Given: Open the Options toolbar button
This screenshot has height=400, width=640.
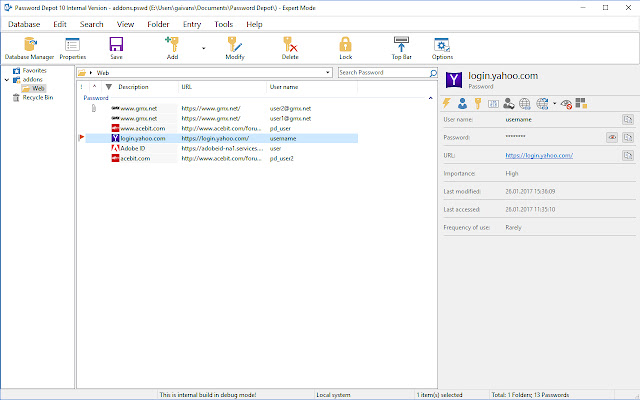Looking at the screenshot, I should [442, 48].
